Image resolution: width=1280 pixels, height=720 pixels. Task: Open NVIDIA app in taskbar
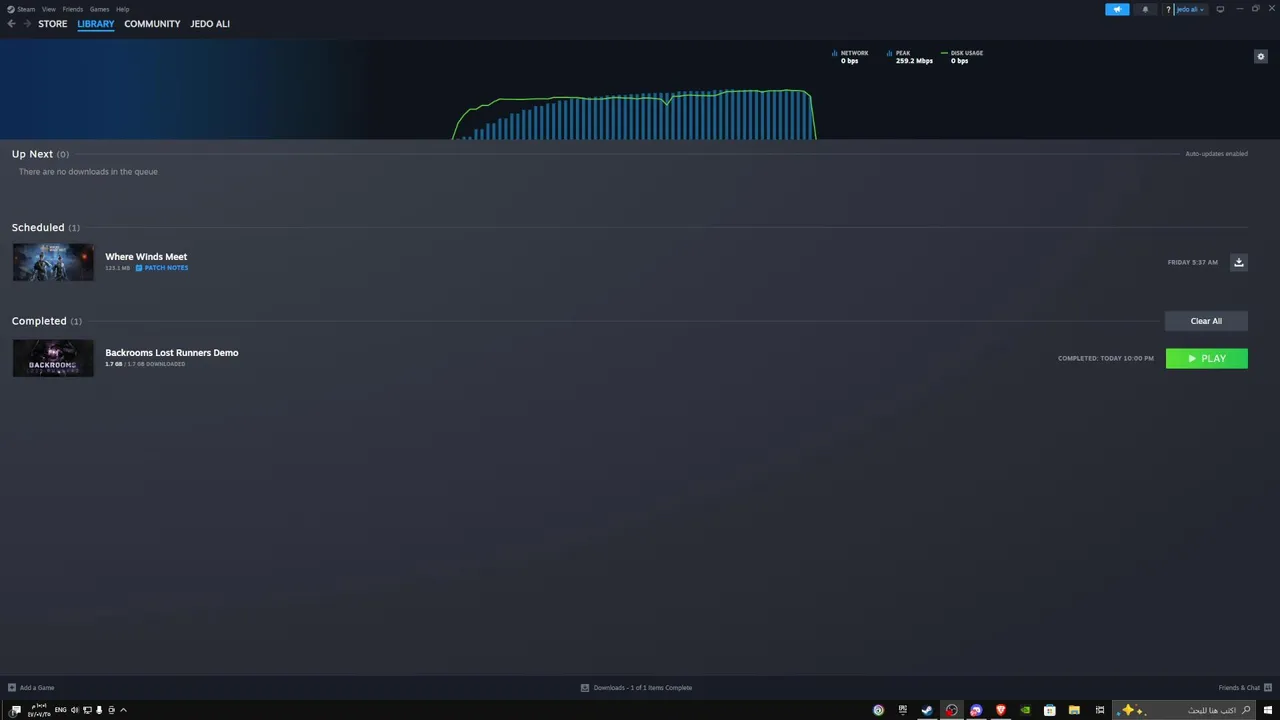[x=1025, y=710]
